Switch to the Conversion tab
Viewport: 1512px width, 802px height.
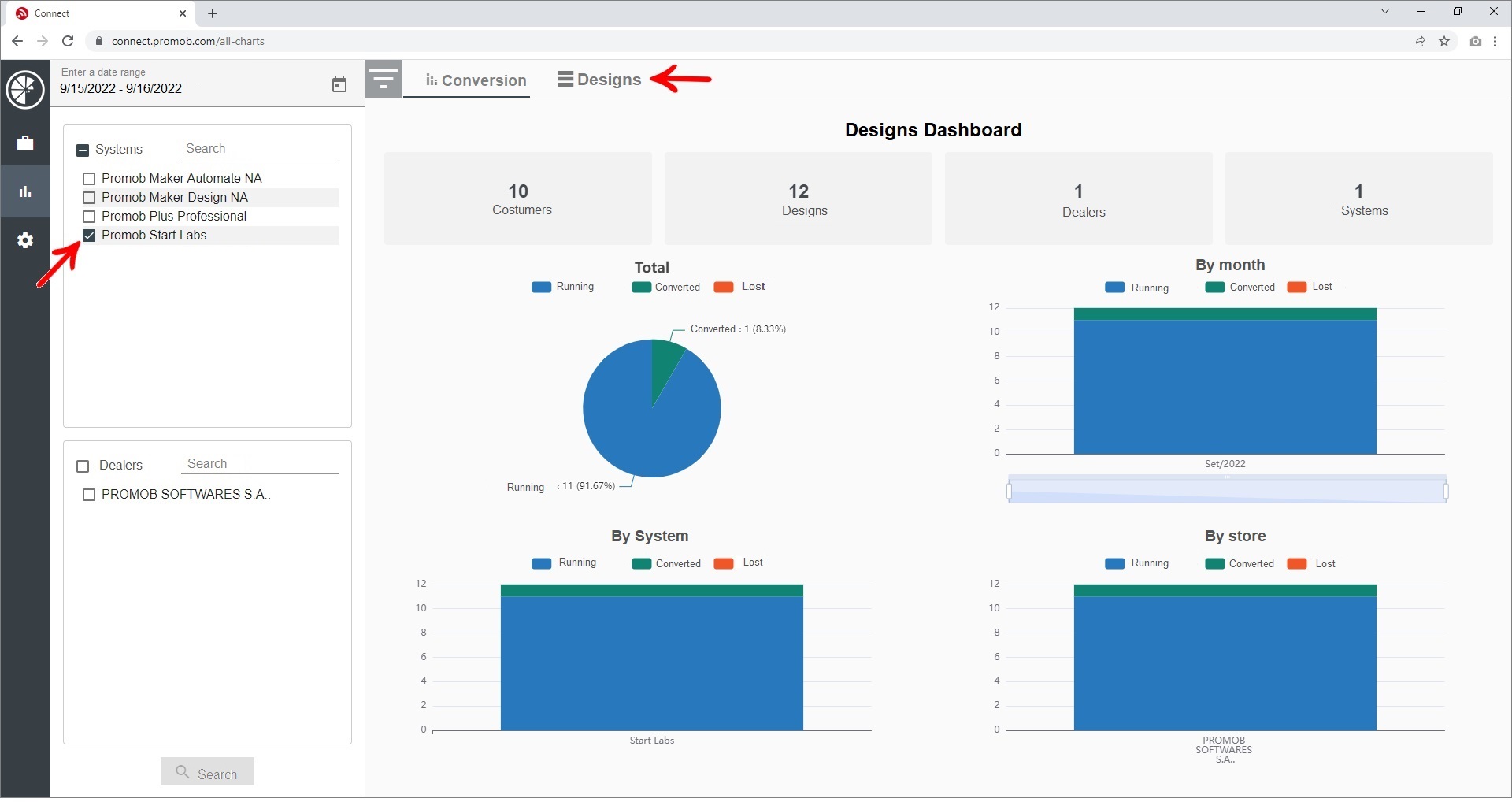(x=476, y=80)
